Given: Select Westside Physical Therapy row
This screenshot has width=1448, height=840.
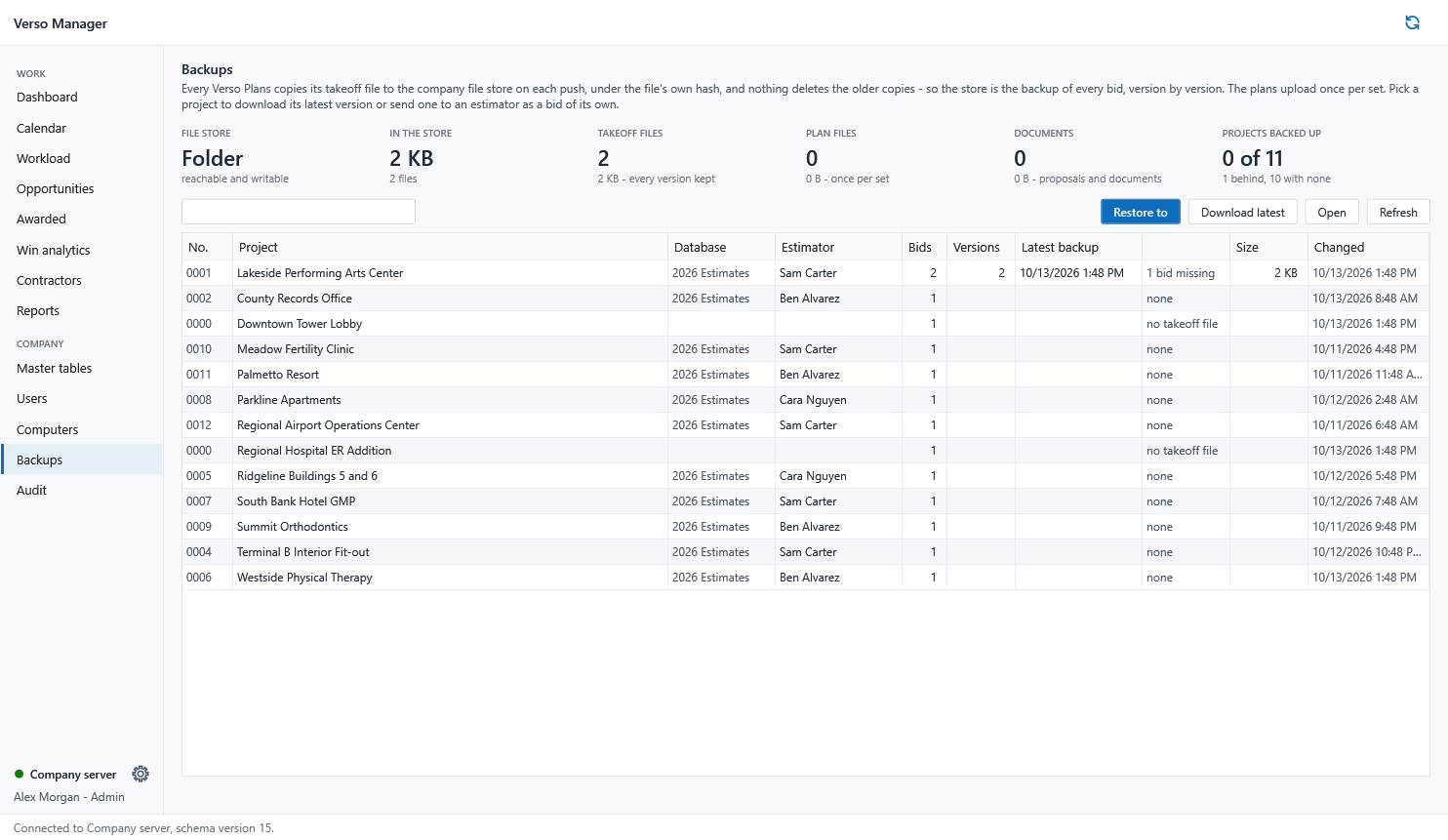Looking at the screenshot, I should pos(805,578).
